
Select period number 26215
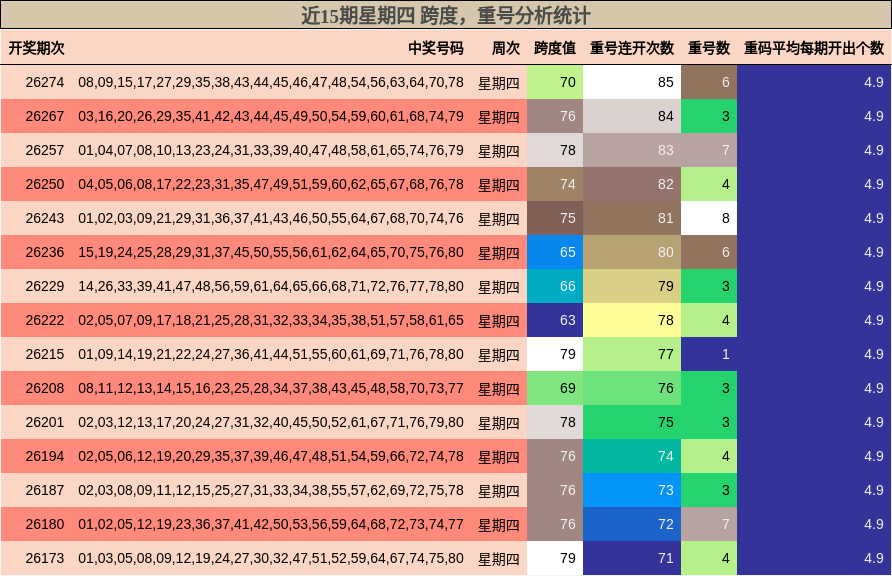click(45, 354)
